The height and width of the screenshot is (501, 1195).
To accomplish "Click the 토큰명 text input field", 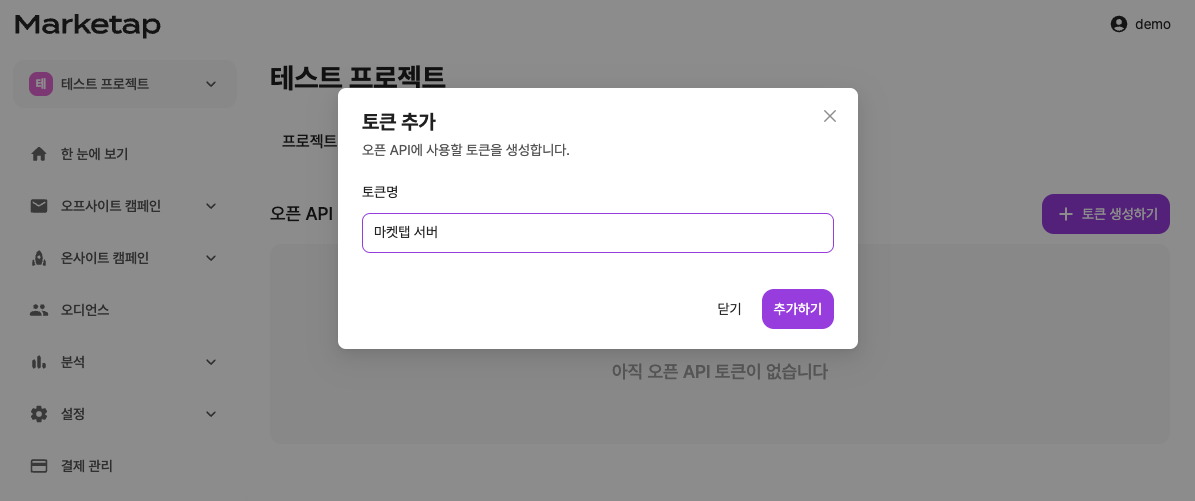I will click(x=597, y=233).
